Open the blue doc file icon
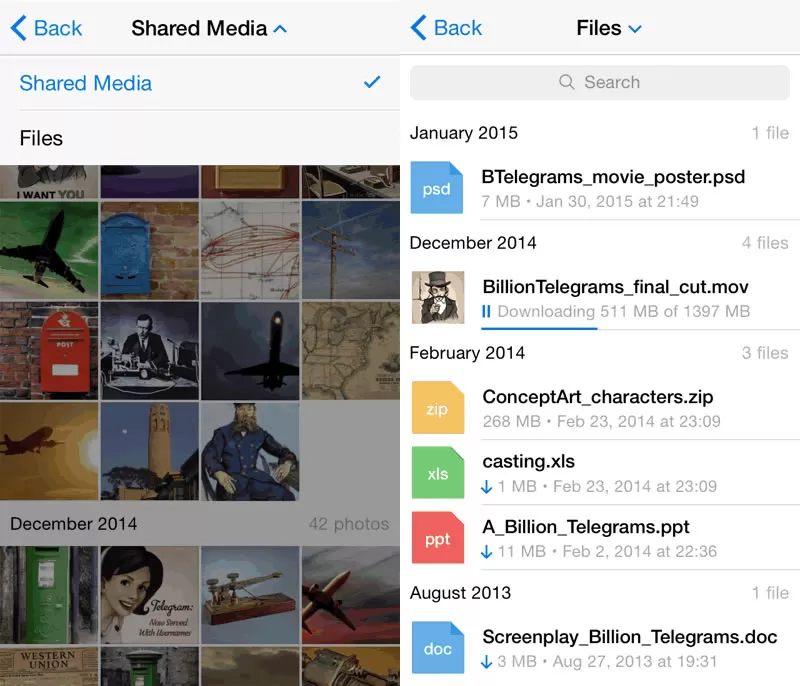Screen dimensions: 800x686 [438, 648]
